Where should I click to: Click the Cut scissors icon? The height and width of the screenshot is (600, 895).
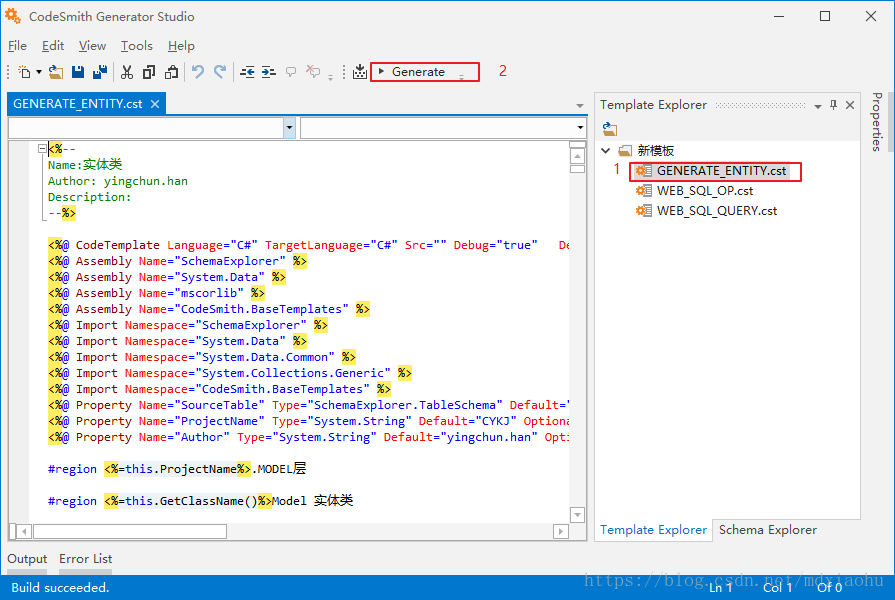pyautogui.click(x=127, y=72)
